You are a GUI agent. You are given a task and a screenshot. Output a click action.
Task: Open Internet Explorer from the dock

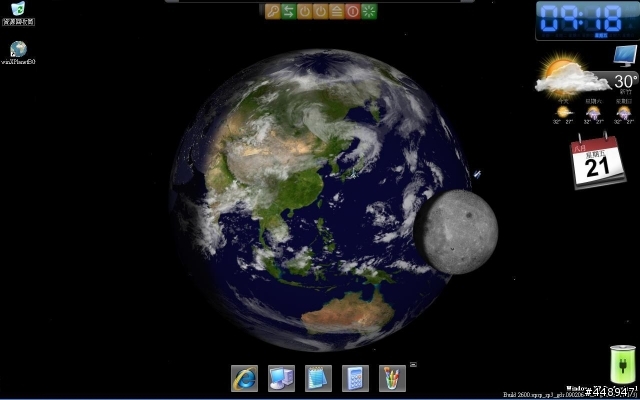point(244,378)
